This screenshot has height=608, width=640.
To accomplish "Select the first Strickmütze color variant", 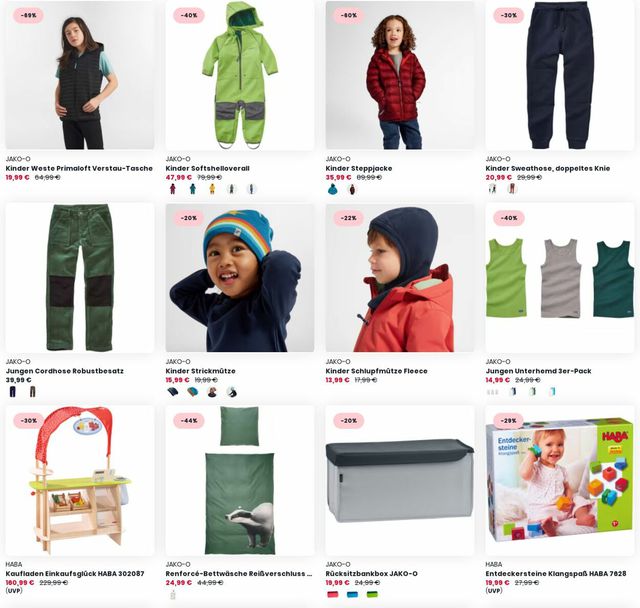I will (x=173, y=392).
